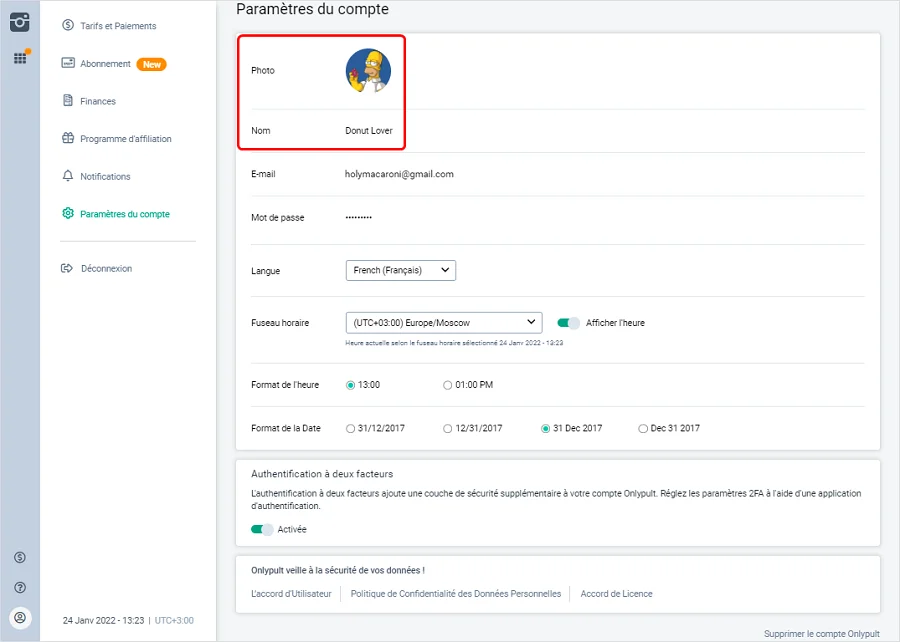Click the gift icon for Programme d'affiliation
This screenshot has width=900, height=642.
(x=68, y=139)
